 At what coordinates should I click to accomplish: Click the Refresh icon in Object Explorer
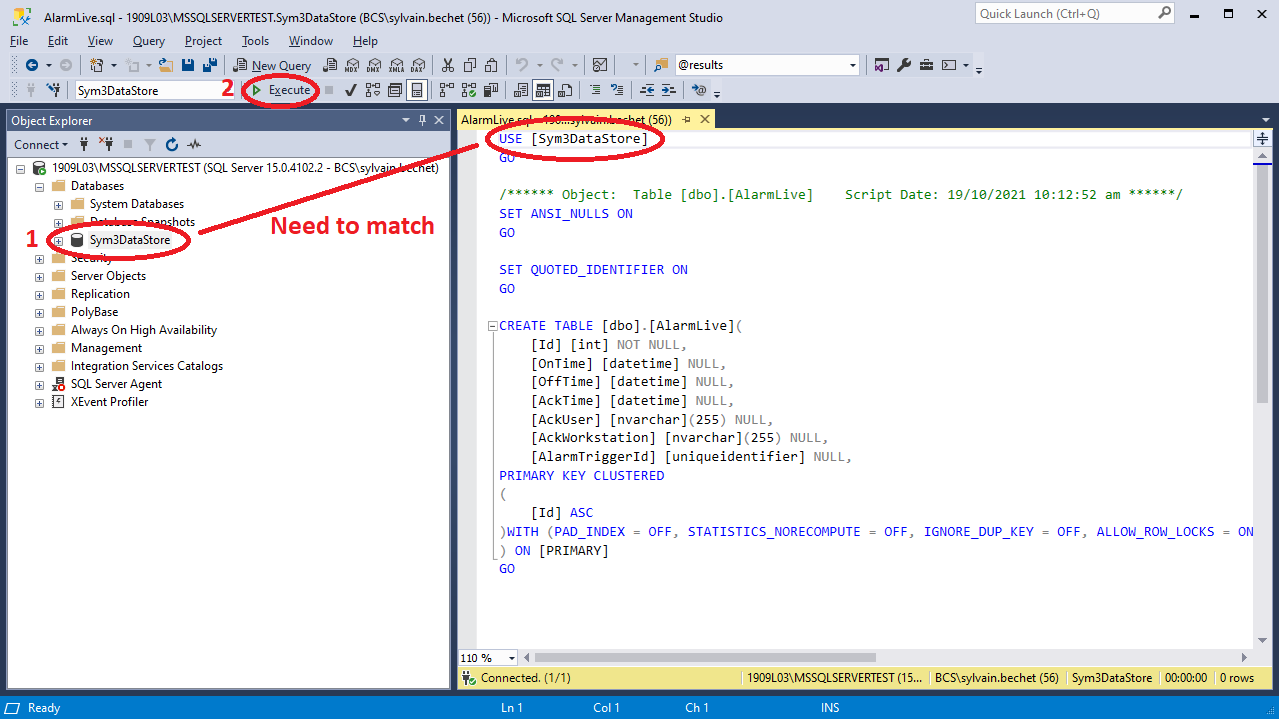[x=172, y=144]
